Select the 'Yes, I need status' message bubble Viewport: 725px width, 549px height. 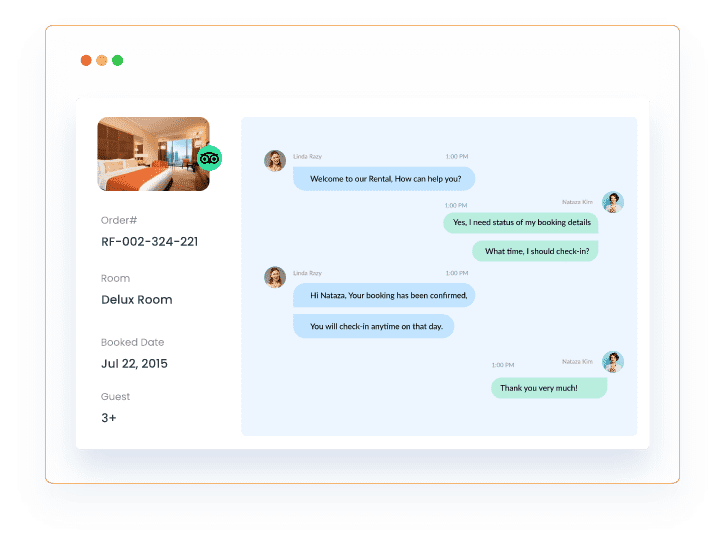tap(521, 222)
